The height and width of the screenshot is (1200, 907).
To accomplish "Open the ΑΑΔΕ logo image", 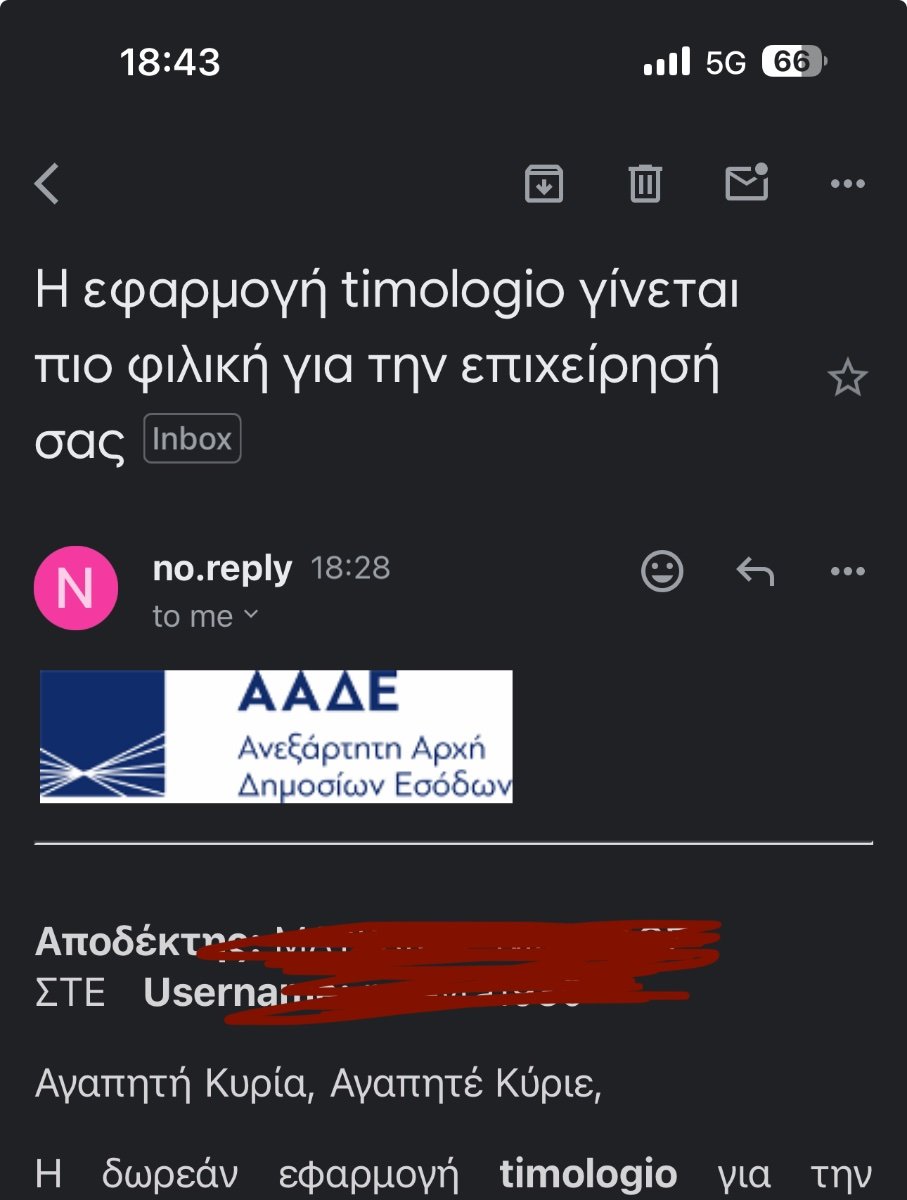I will click(276, 736).
